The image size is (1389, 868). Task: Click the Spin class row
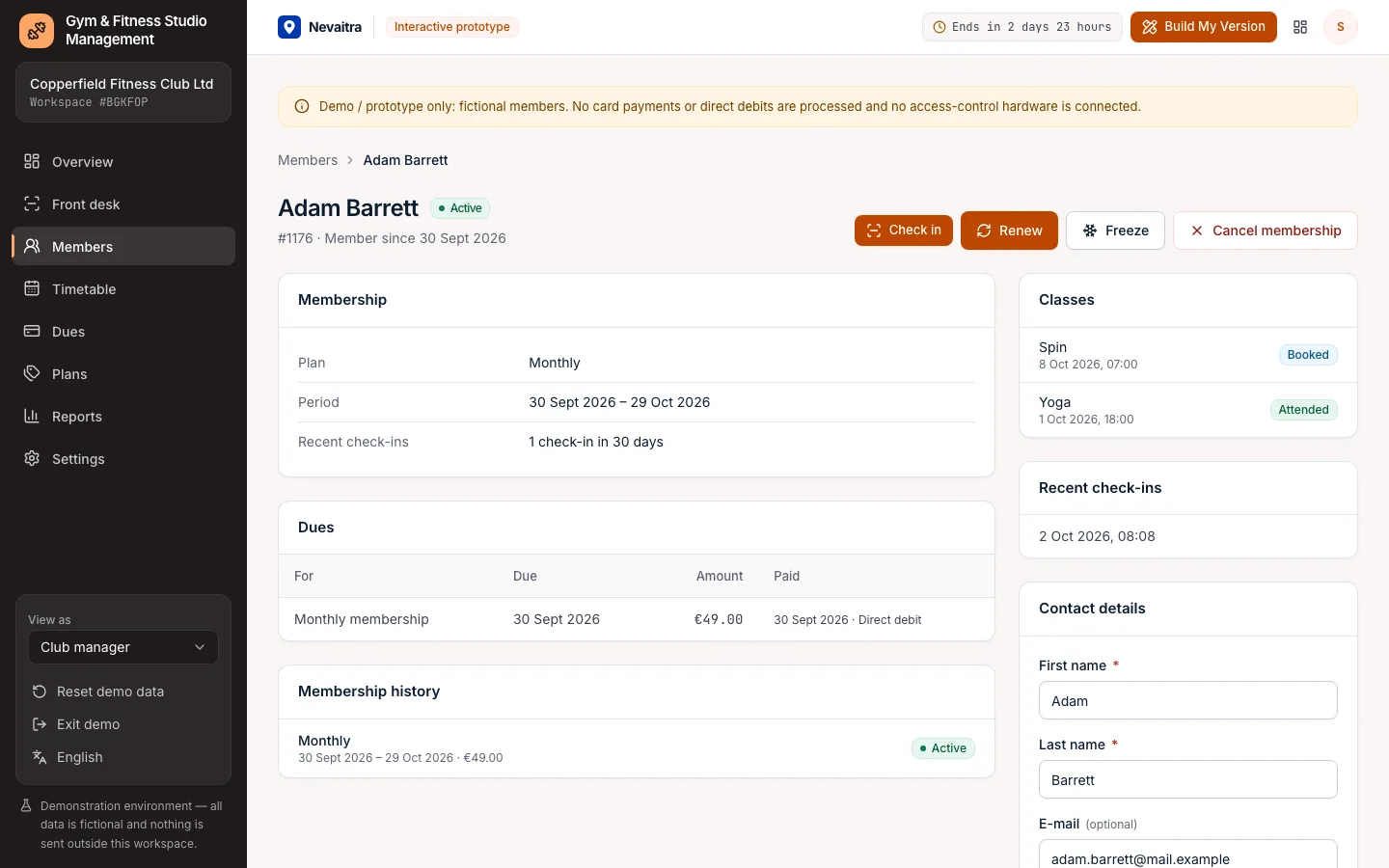(1188, 355)
